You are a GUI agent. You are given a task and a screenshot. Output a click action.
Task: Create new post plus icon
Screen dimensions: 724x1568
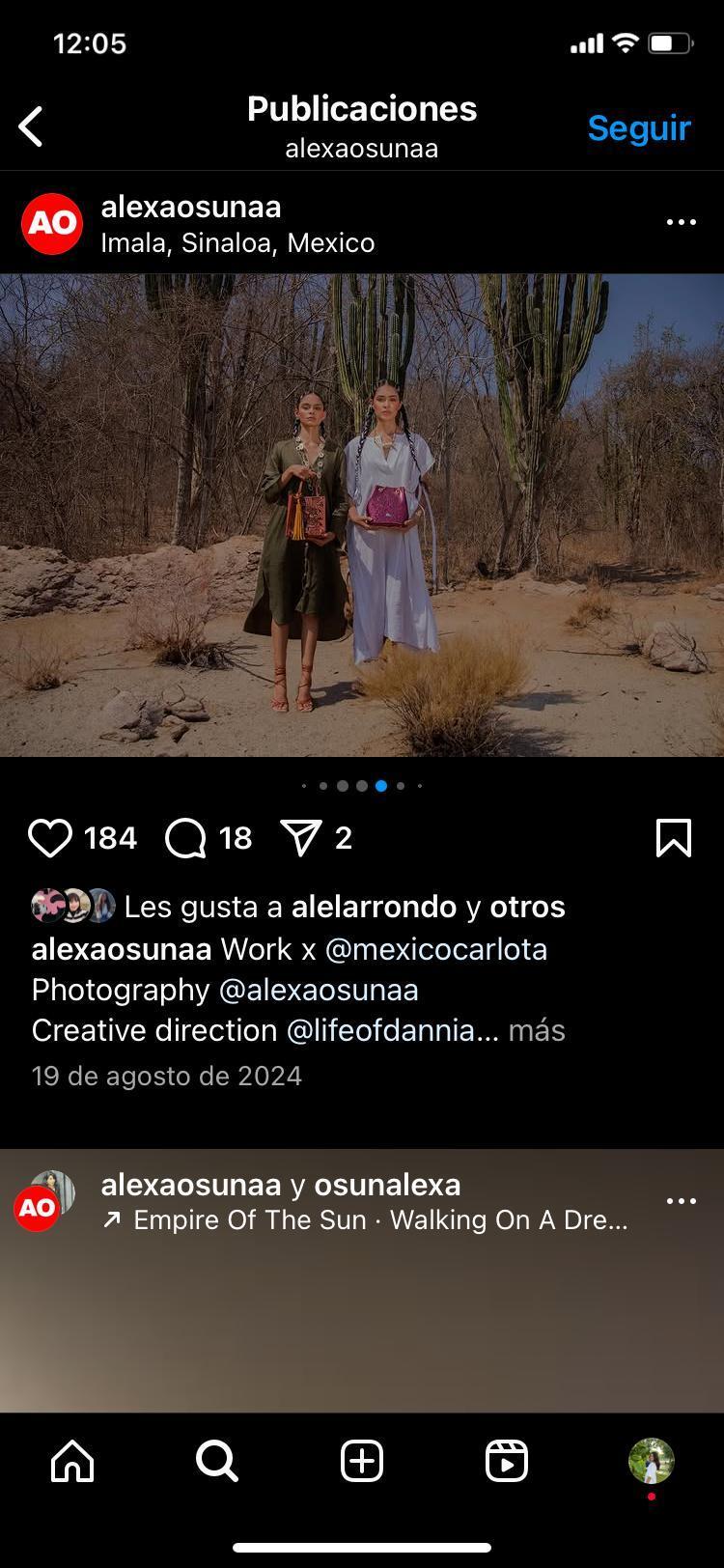coord(362,1462)
